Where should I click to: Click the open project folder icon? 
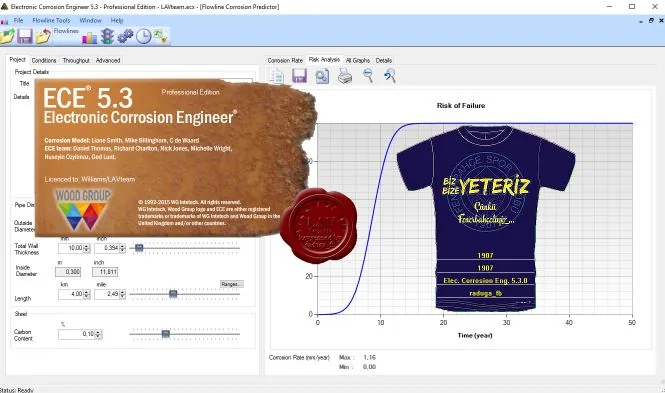7,36
